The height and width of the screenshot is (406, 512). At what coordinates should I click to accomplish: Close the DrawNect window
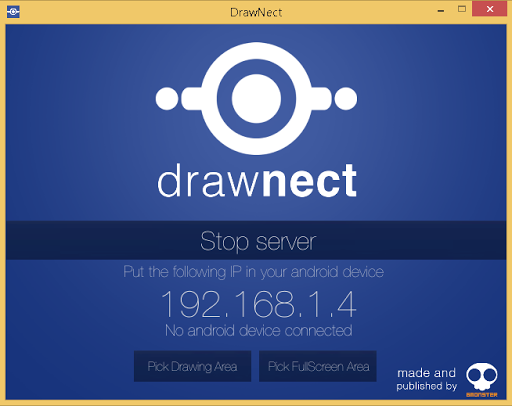point(489,9)
